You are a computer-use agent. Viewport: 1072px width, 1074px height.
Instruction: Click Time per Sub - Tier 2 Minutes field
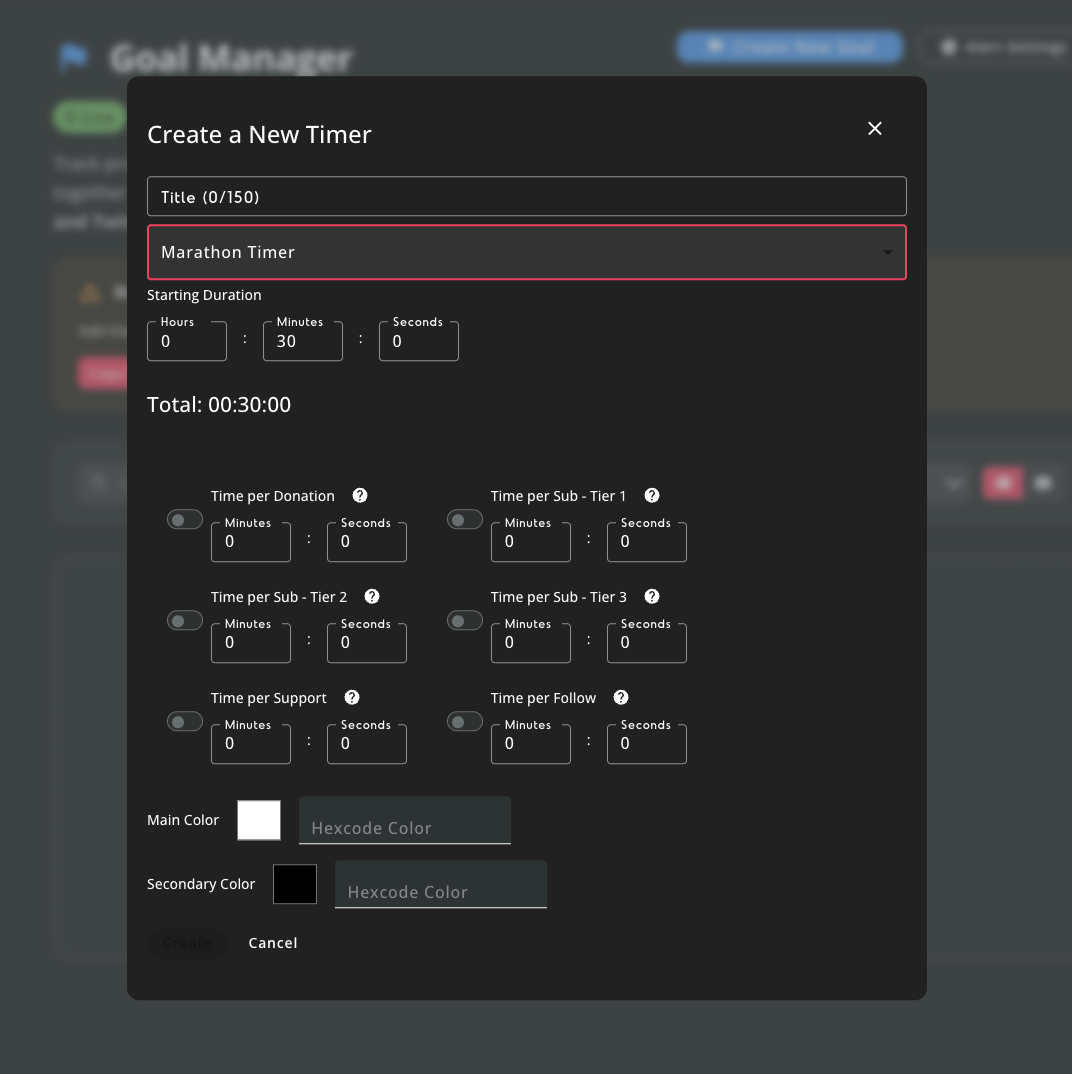[251, 642]
